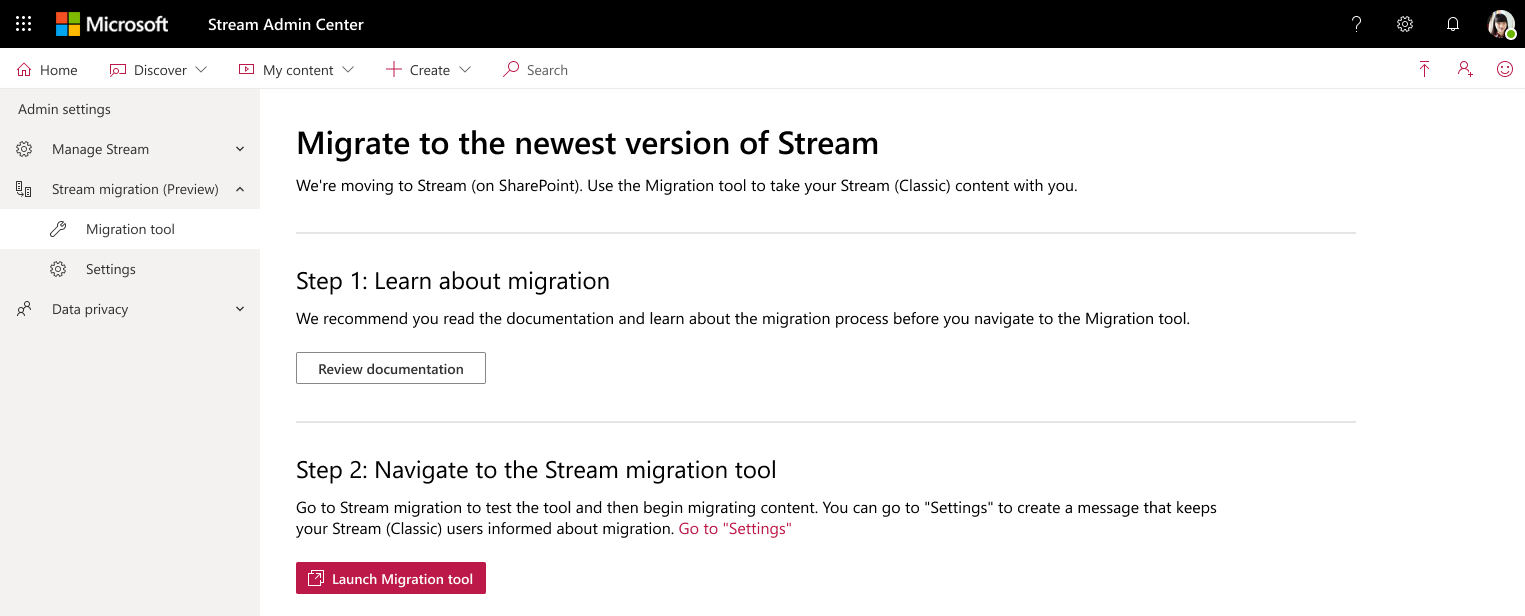
Task: Open the My content dropdown
Action: pos(296,70)
